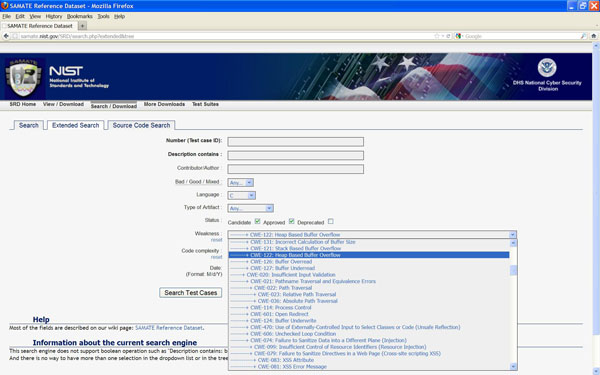The width and height of the screenshot is (600, 375).
Task: Open the History menu
Action: (54, 16)
